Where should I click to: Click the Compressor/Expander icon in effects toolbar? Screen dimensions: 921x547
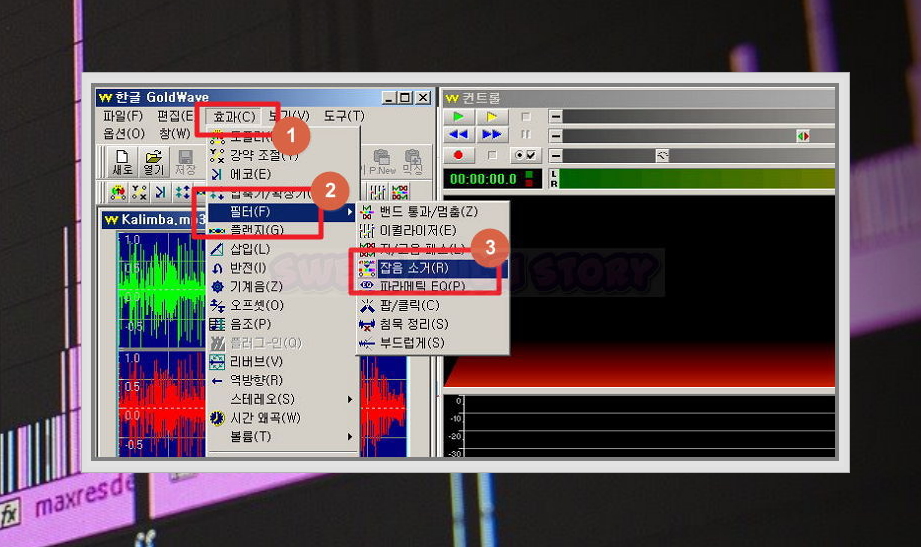[x=182, y=192]
